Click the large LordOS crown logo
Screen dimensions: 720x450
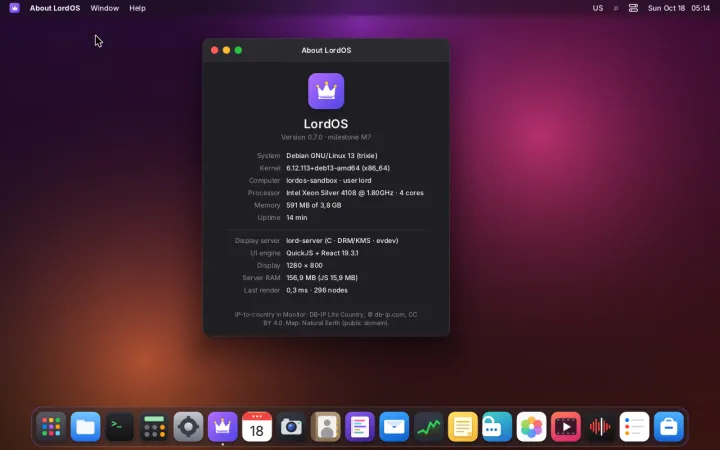click(326, 91)
